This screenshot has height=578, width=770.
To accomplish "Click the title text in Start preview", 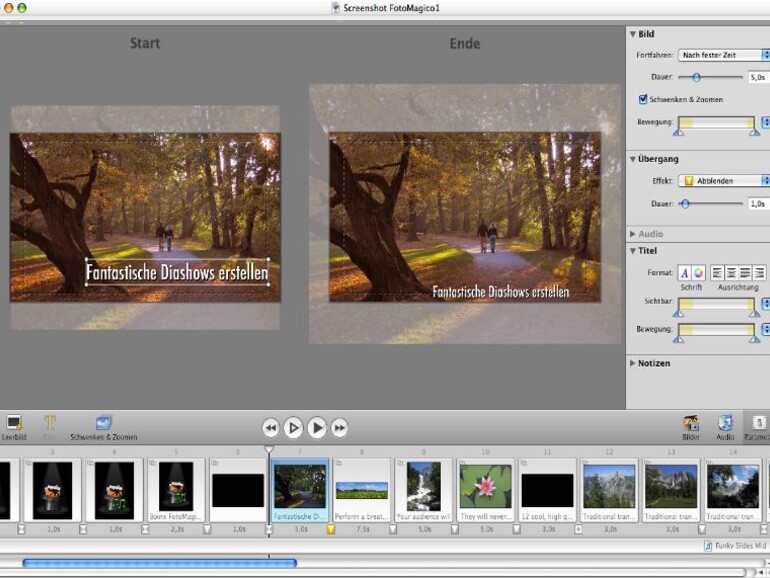I will 177,272.
